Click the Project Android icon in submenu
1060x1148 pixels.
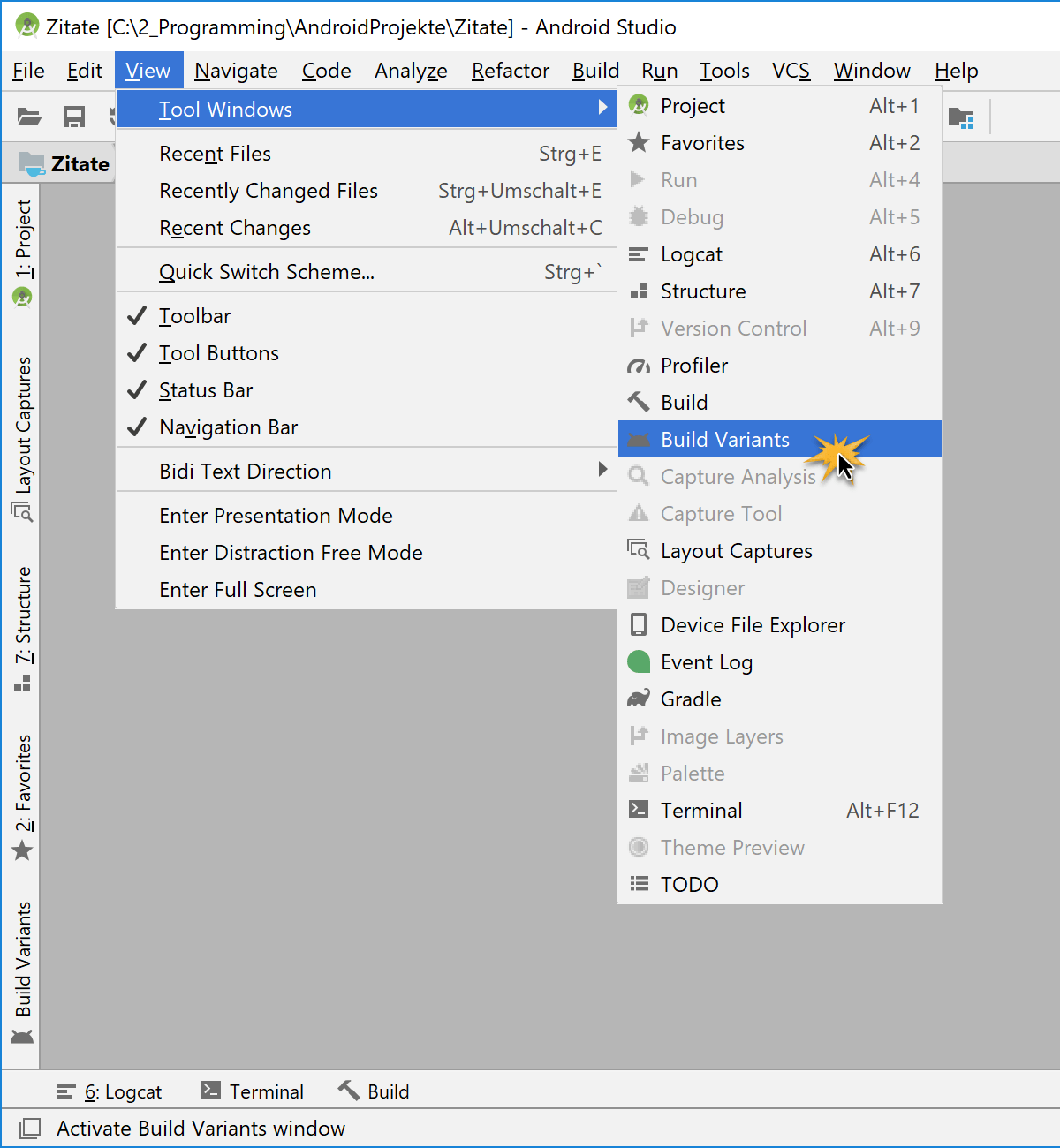pyautogui.click(x=639, y=105)
